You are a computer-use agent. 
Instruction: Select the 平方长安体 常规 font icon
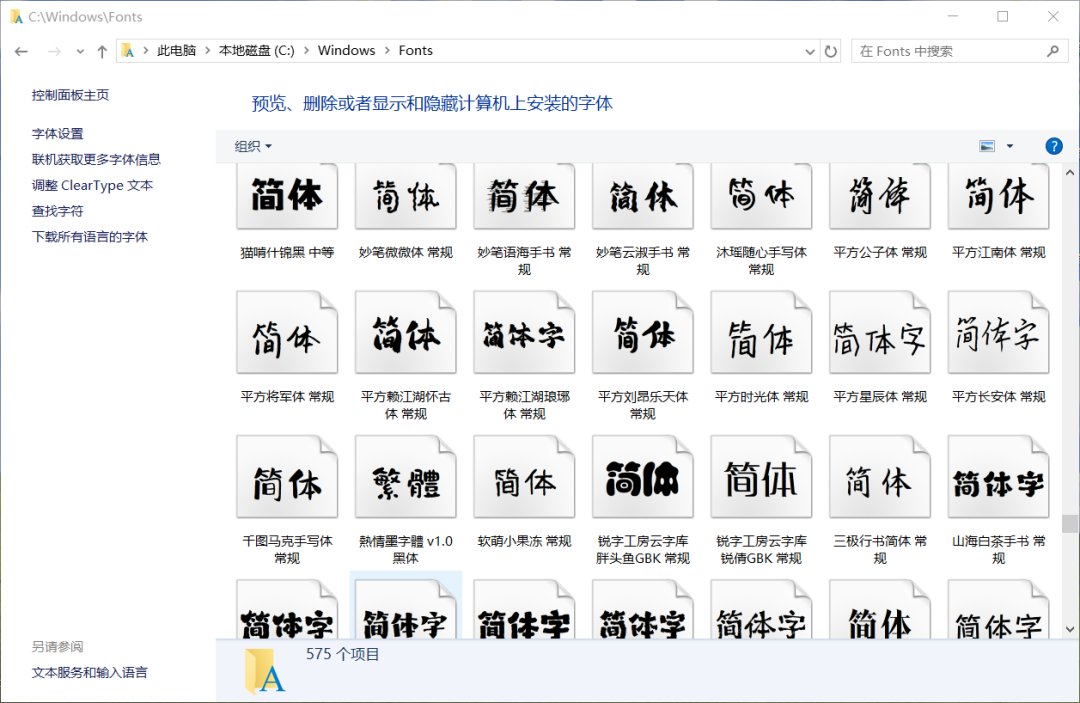pos(998,333)
